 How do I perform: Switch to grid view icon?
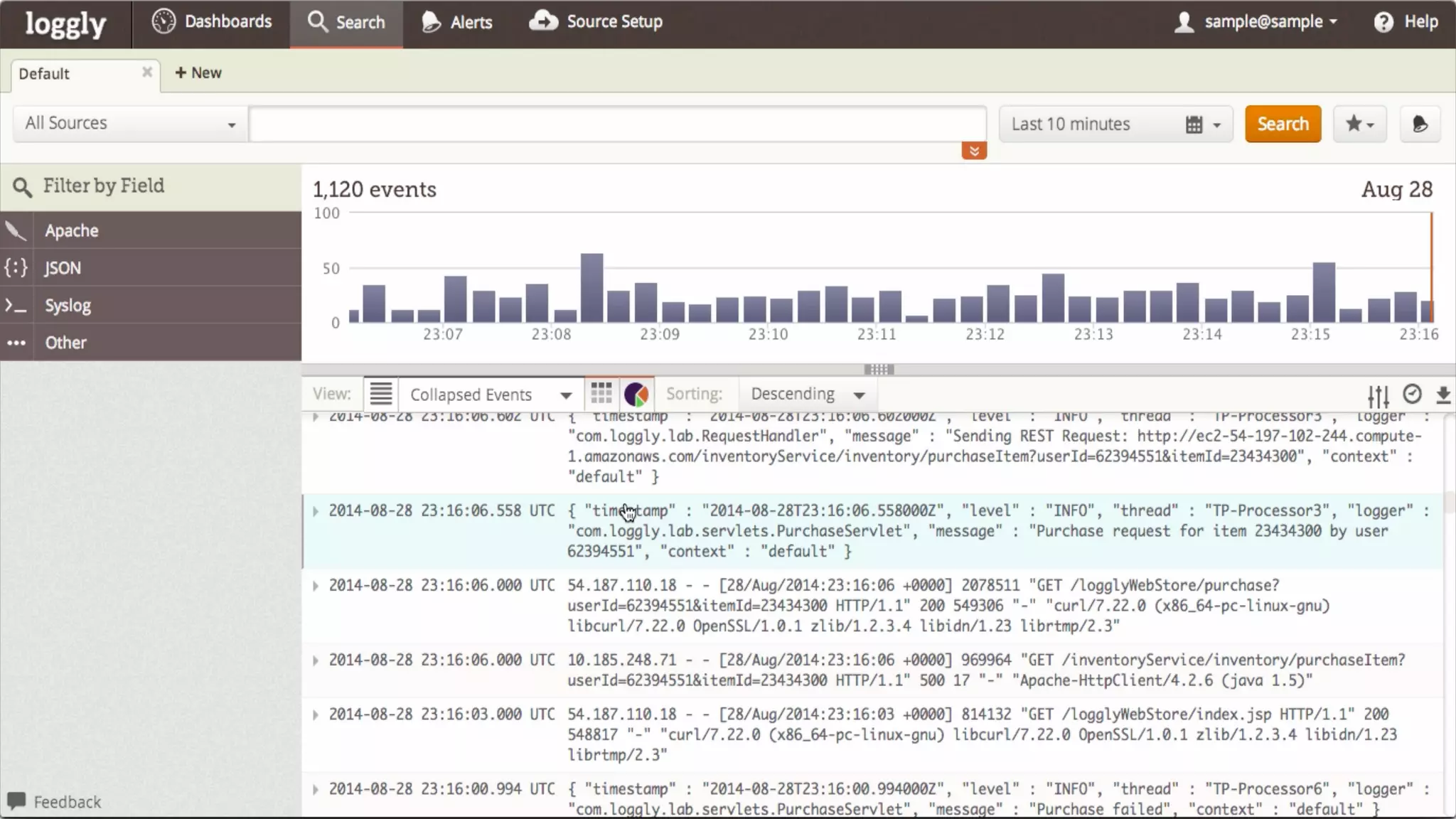[x=601, y=394]
